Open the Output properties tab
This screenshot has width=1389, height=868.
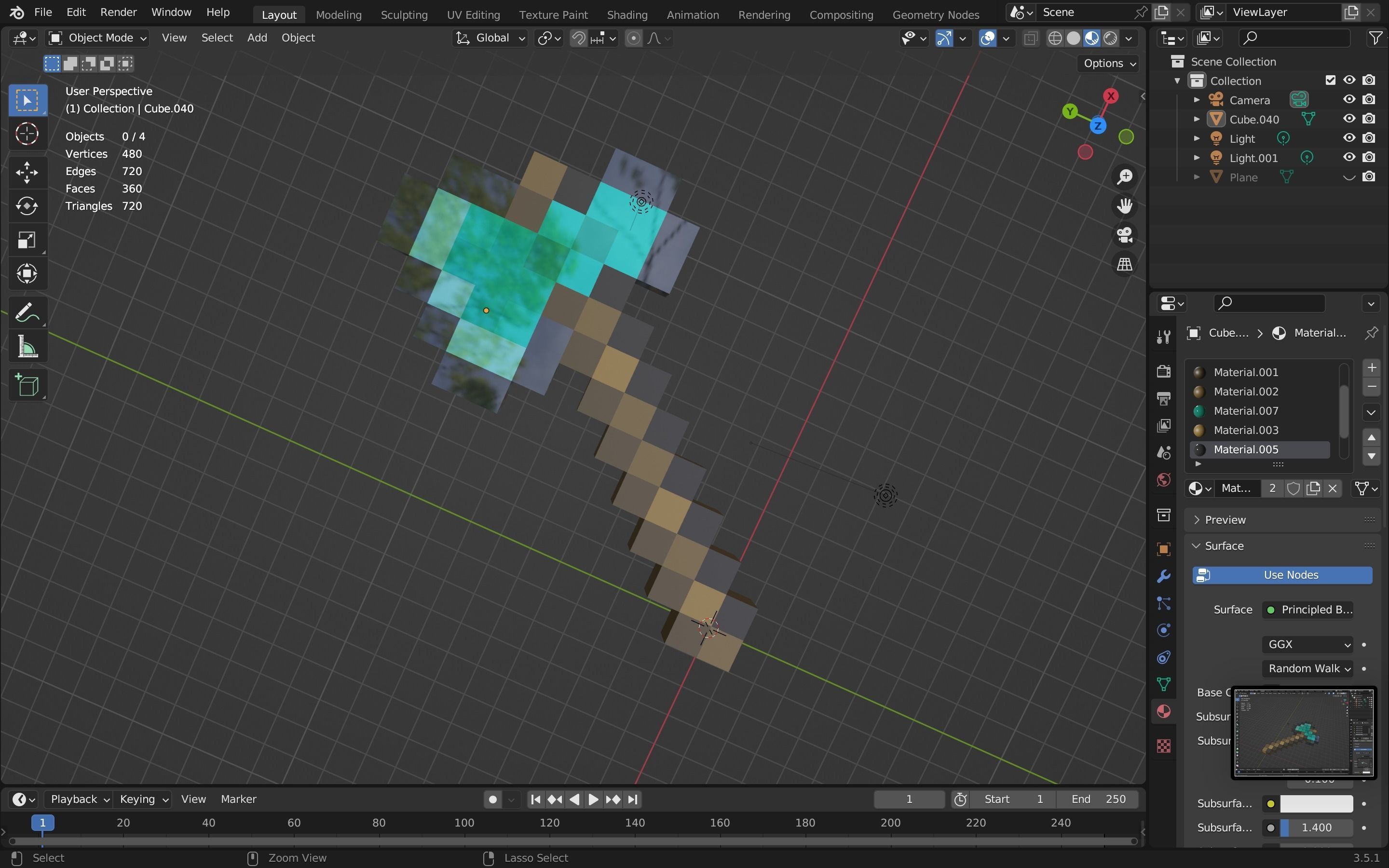(1163, 398)
